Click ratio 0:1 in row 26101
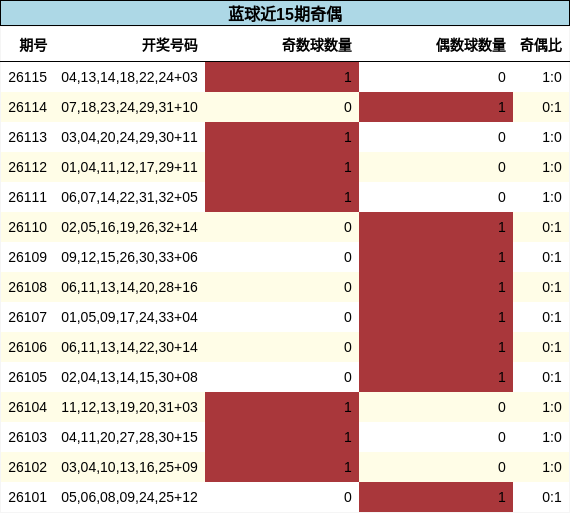Screen dimensions: 570x513 (552, 497)
